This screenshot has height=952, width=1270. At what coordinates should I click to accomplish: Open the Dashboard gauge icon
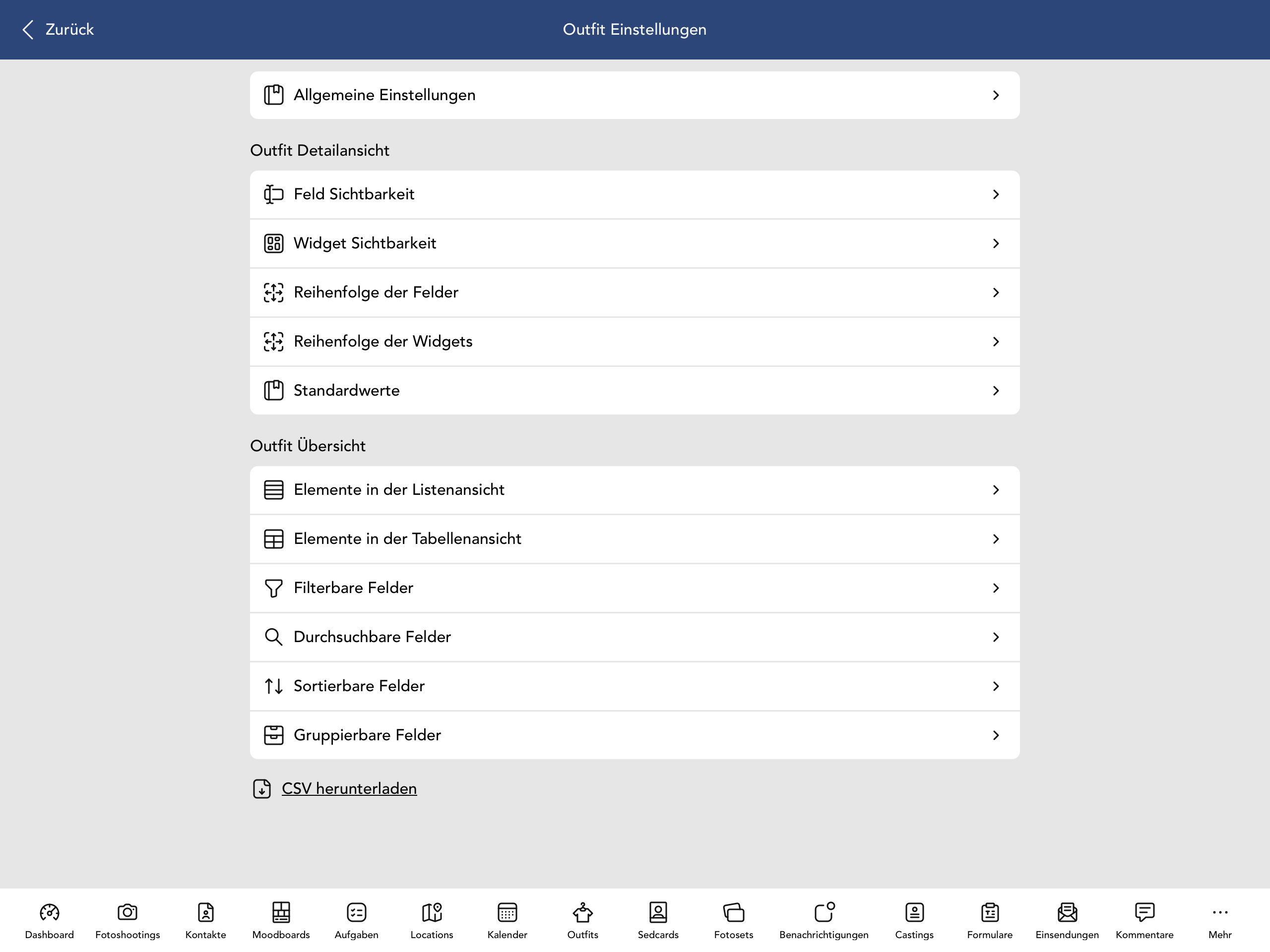pos(50,912)
